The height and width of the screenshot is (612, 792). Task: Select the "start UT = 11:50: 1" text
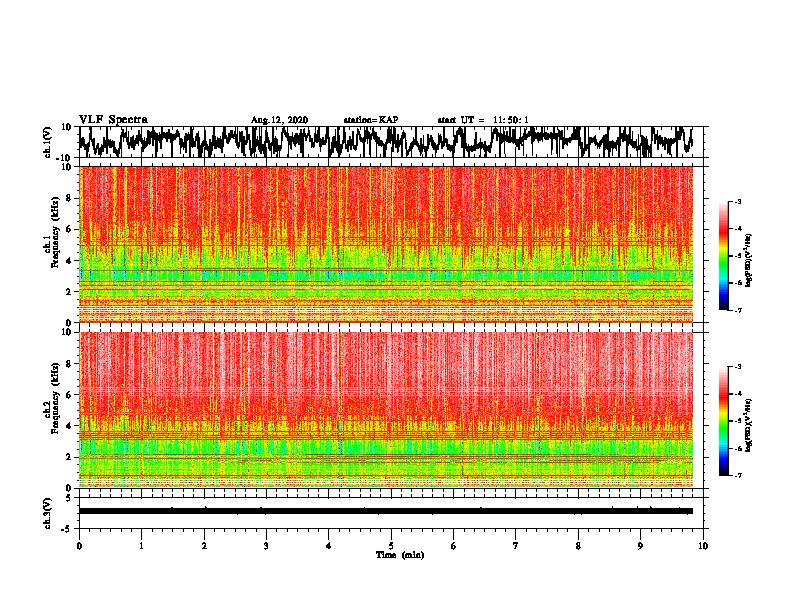[x=483, y=120]
